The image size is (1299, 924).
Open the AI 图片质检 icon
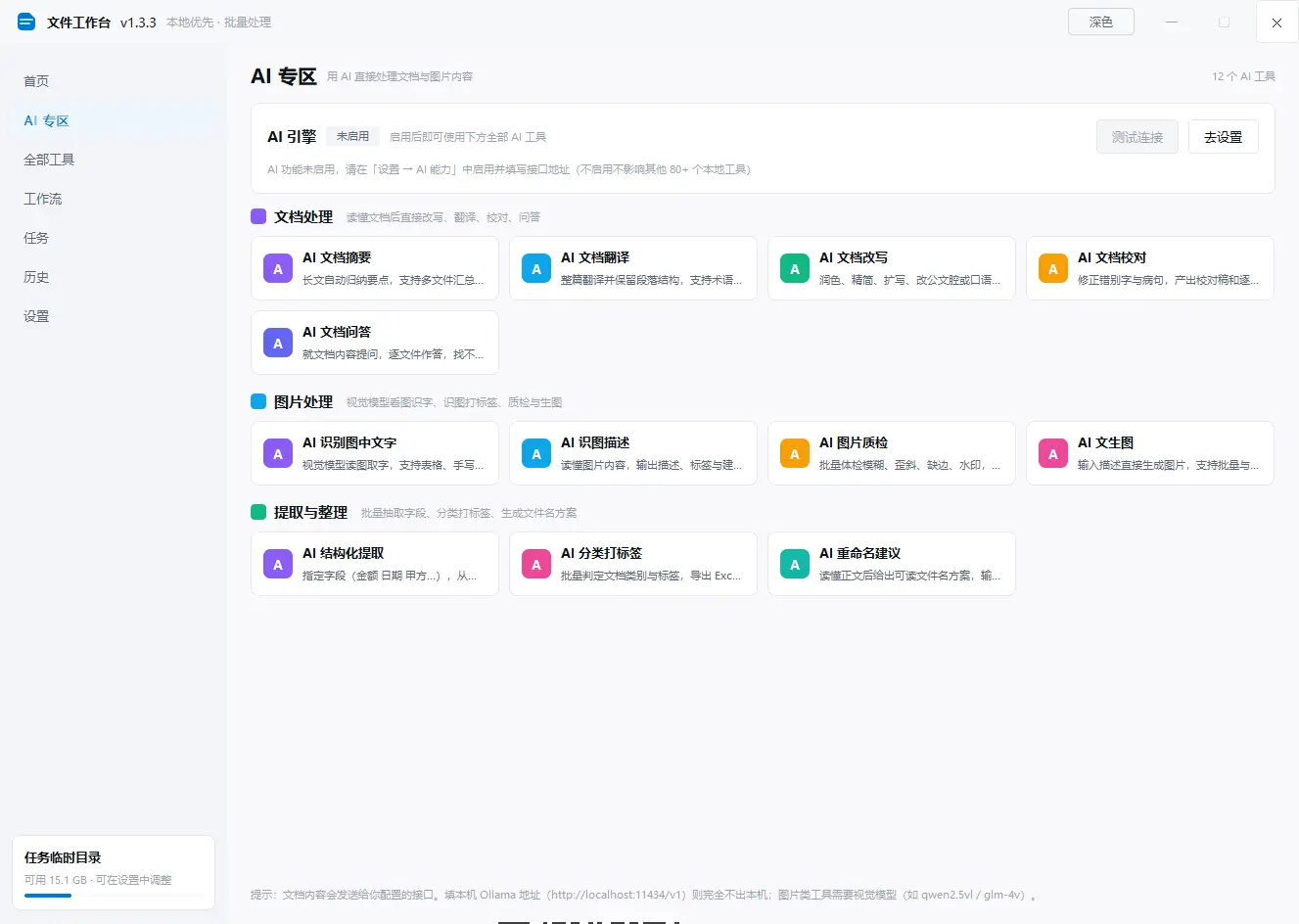pyautogui.click(x=795, y=453)
